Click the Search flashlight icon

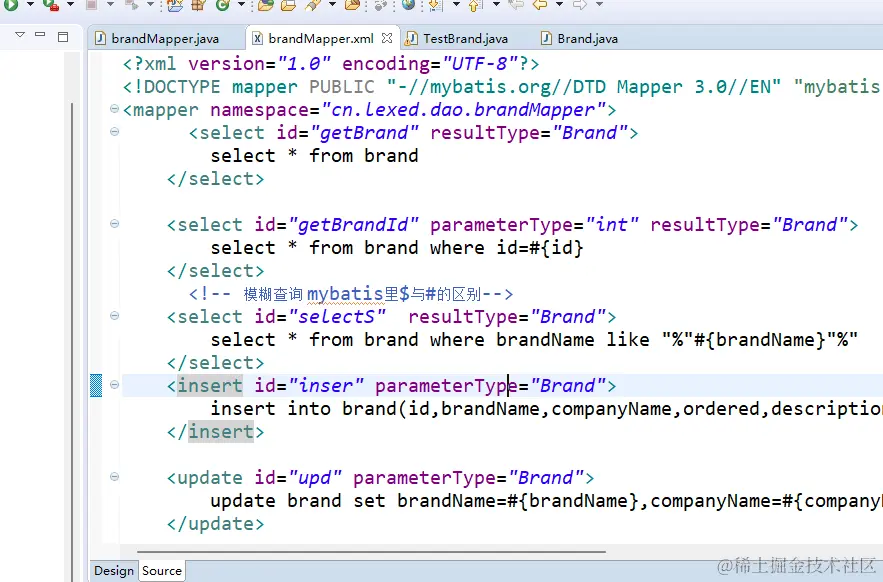(313, 5)
